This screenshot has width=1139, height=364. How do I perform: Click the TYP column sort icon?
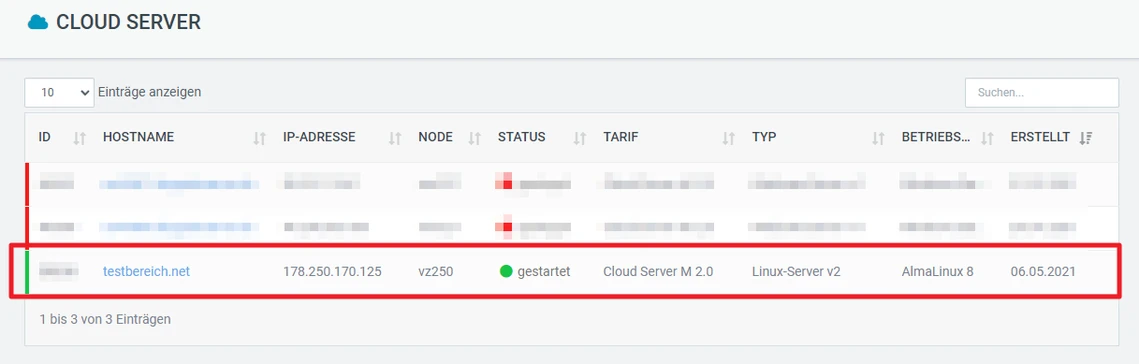pyautogui.click(x=879, y=137)
